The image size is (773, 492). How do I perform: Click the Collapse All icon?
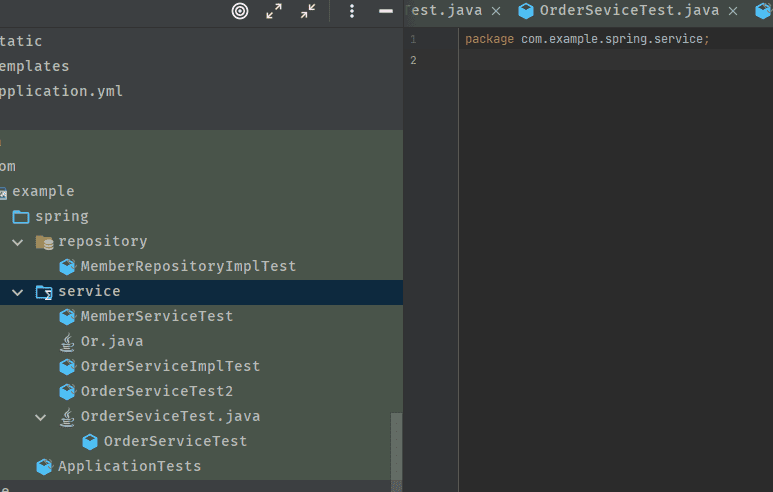[x=308, y=11]
